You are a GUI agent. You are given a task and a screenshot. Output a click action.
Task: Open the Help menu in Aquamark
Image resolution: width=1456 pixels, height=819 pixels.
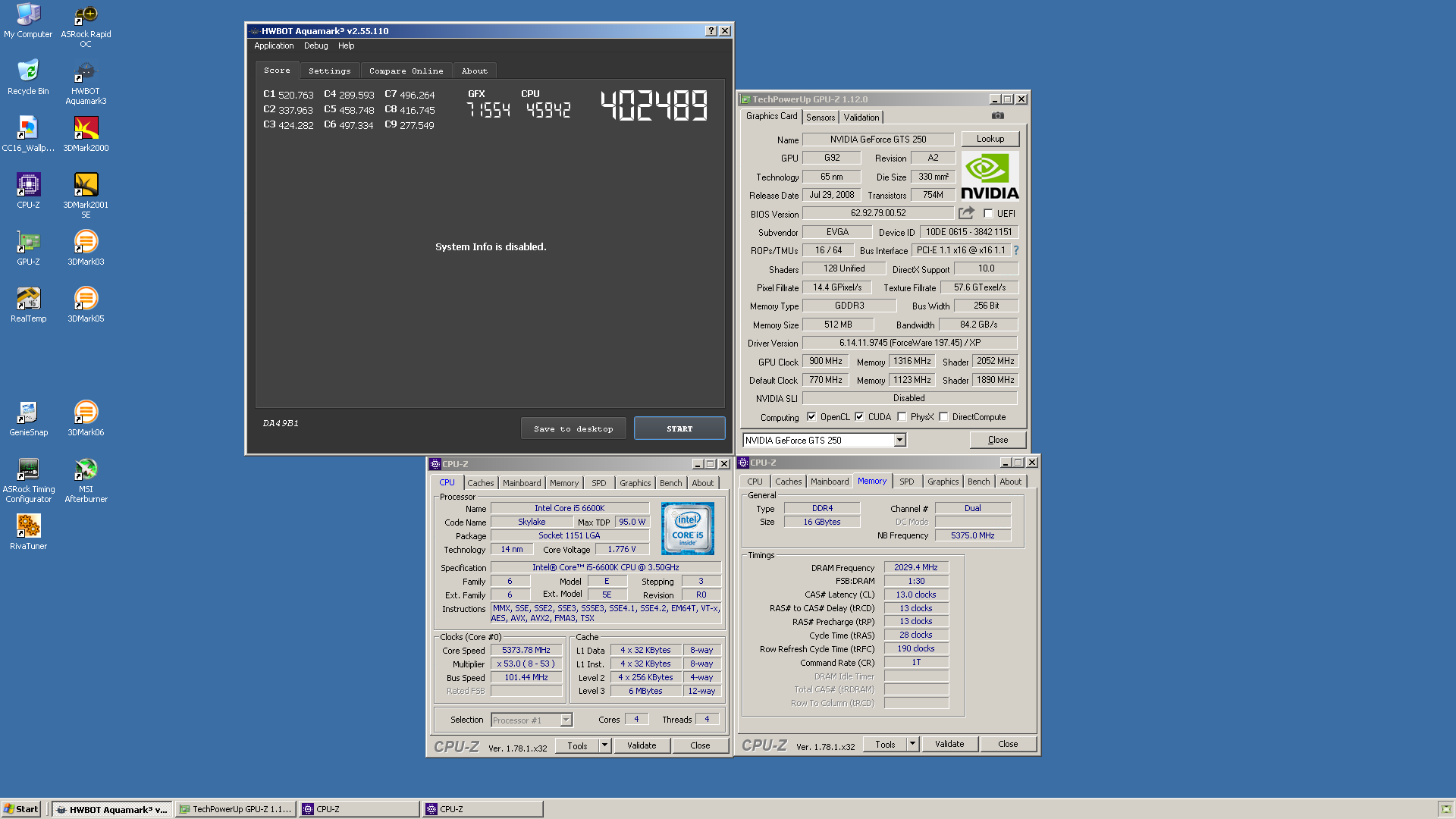347,45
